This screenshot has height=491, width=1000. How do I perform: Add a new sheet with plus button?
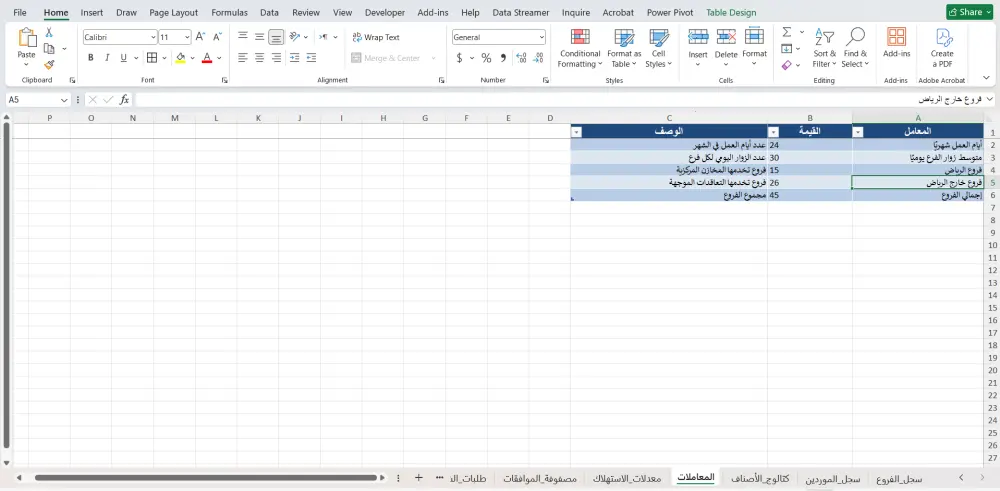click(x=418, y=478)
